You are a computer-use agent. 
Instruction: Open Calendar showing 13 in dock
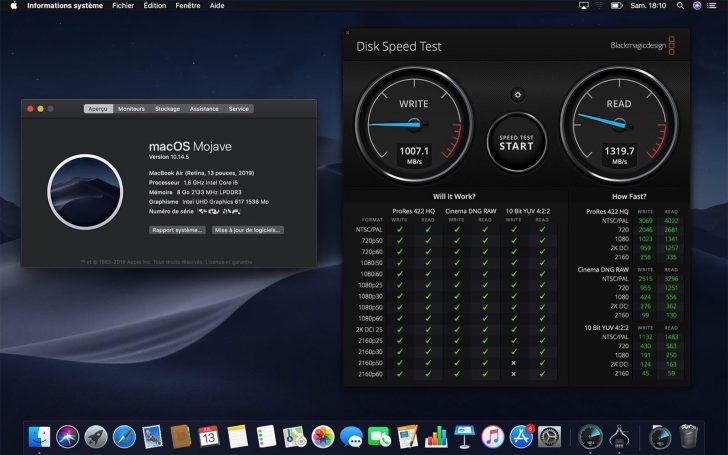(x=209, y=437)
